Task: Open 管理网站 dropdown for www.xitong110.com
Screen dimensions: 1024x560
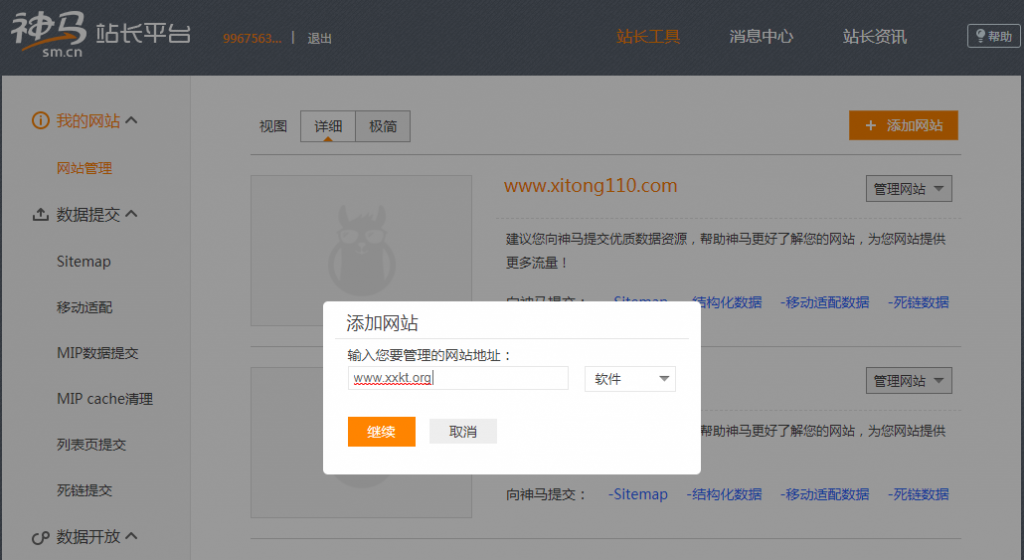Action: pos(908,189)
